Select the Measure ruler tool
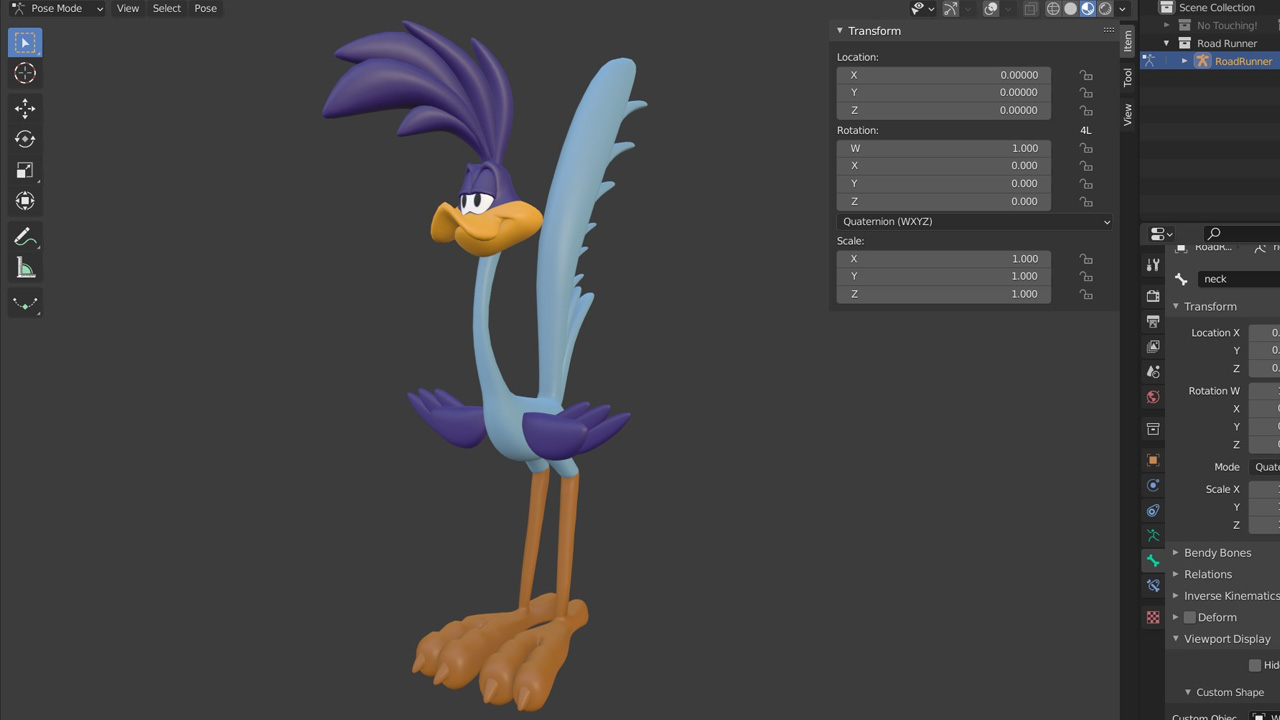The width and height of the screenshot is (1280, 720). 25,268
